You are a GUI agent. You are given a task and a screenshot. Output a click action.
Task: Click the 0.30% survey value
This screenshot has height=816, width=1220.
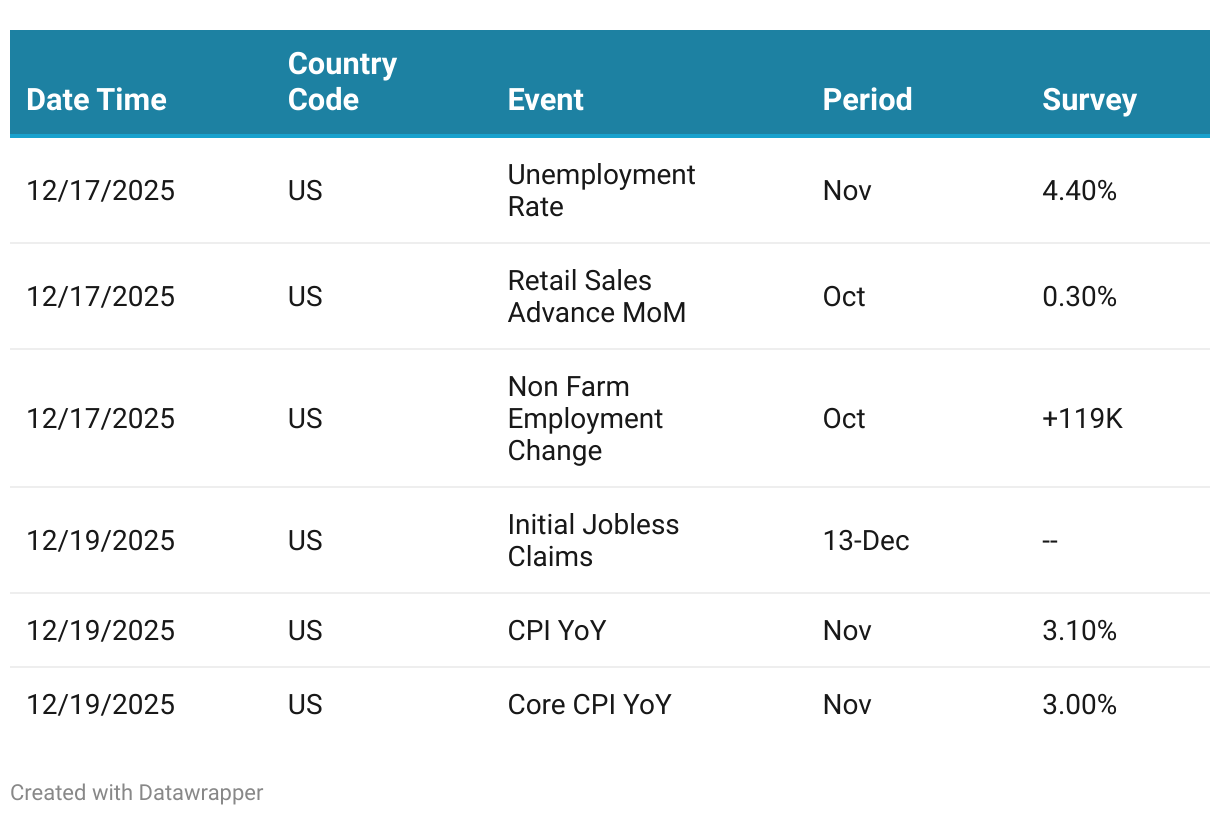1079,296
